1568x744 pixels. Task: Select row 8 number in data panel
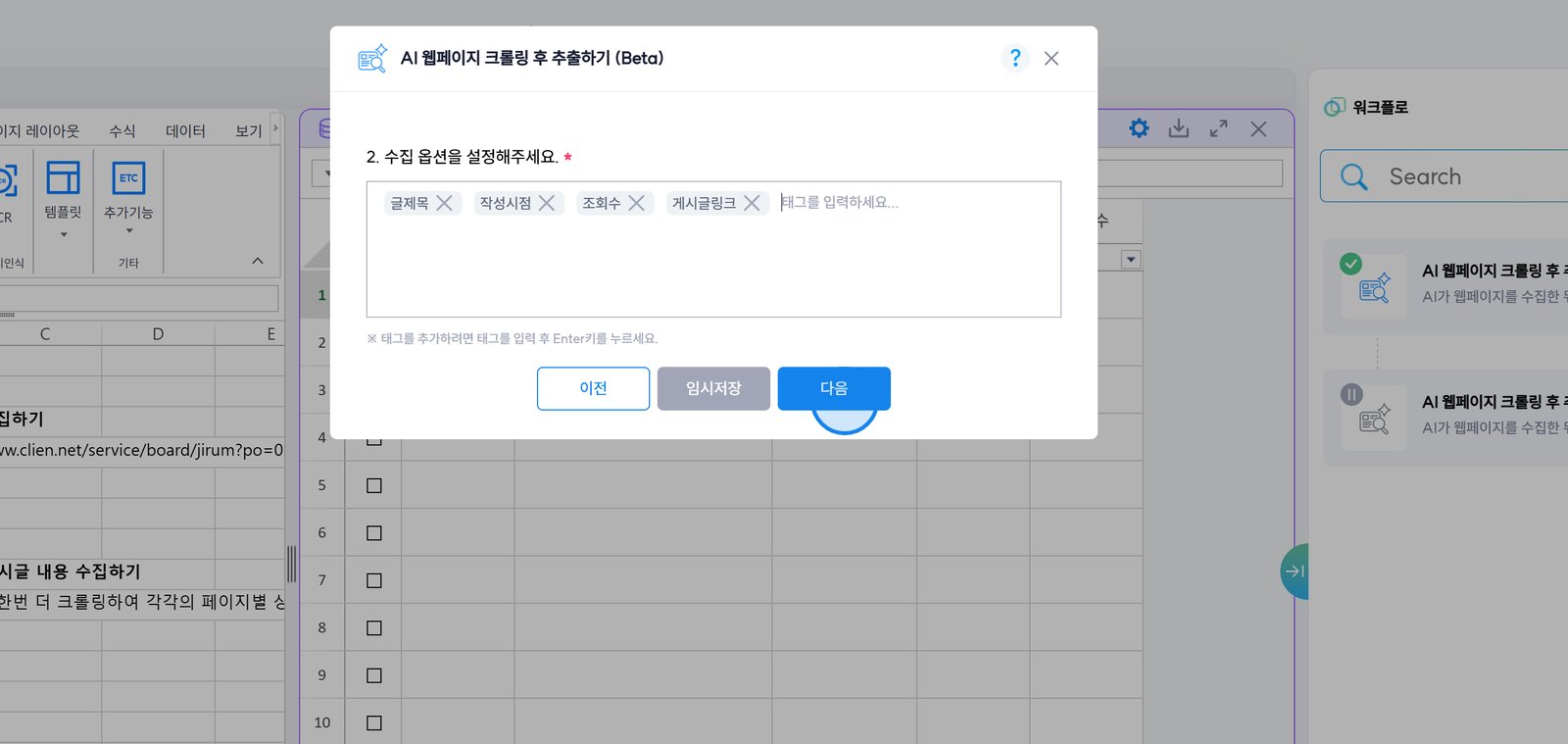[321, 628]
